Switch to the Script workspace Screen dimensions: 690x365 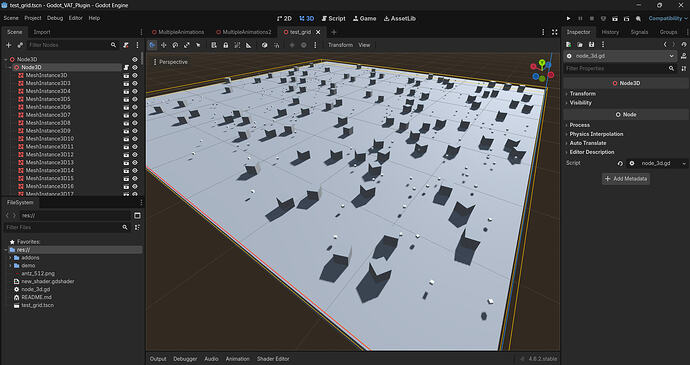[x=333, y=18]
